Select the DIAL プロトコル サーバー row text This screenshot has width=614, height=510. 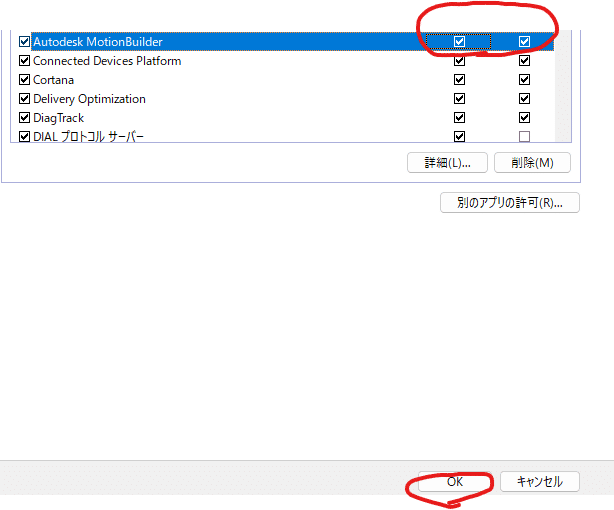click(88, 136)
